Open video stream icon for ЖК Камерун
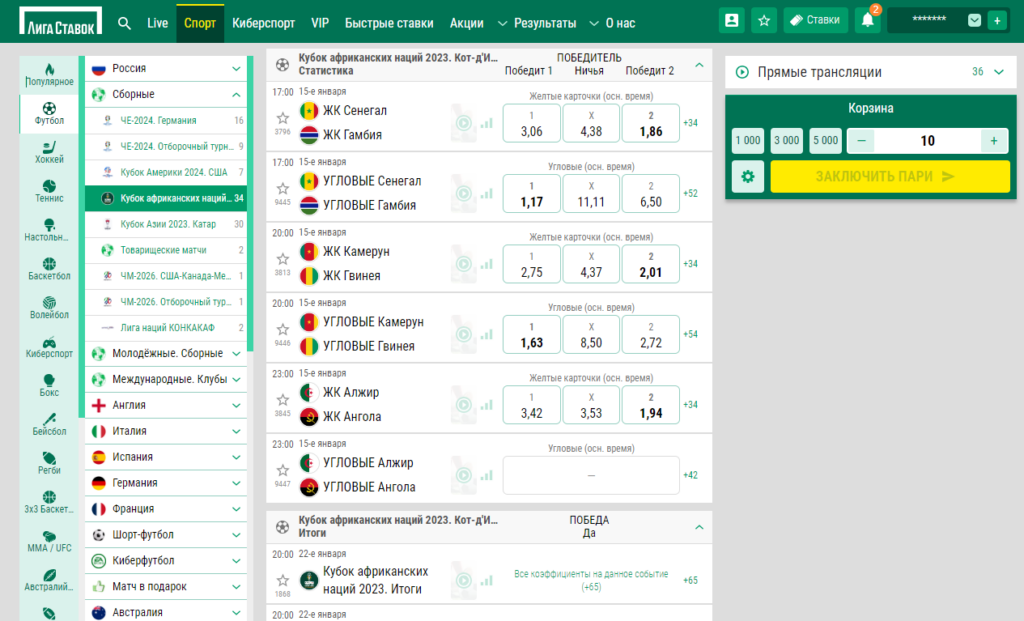The width and height of the screenshot is (1024, 621). pos(464,264)
